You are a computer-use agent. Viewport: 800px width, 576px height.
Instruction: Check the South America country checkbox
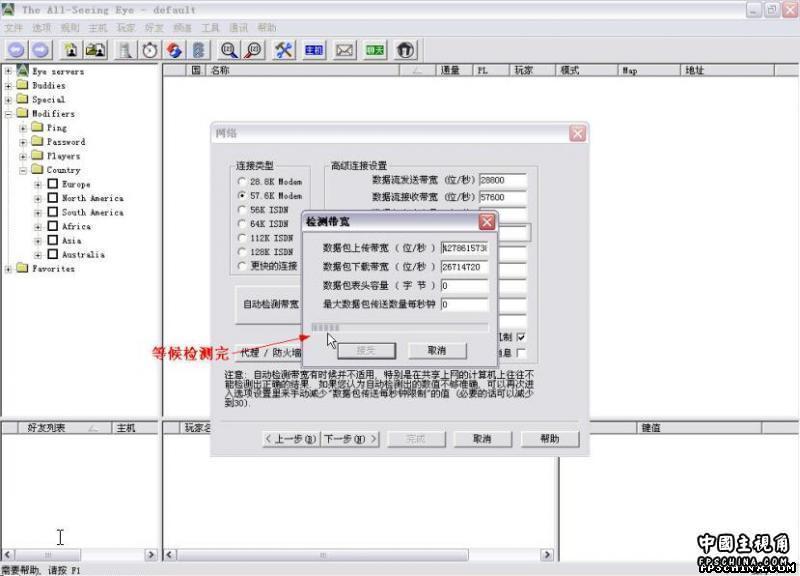point(53,212)
